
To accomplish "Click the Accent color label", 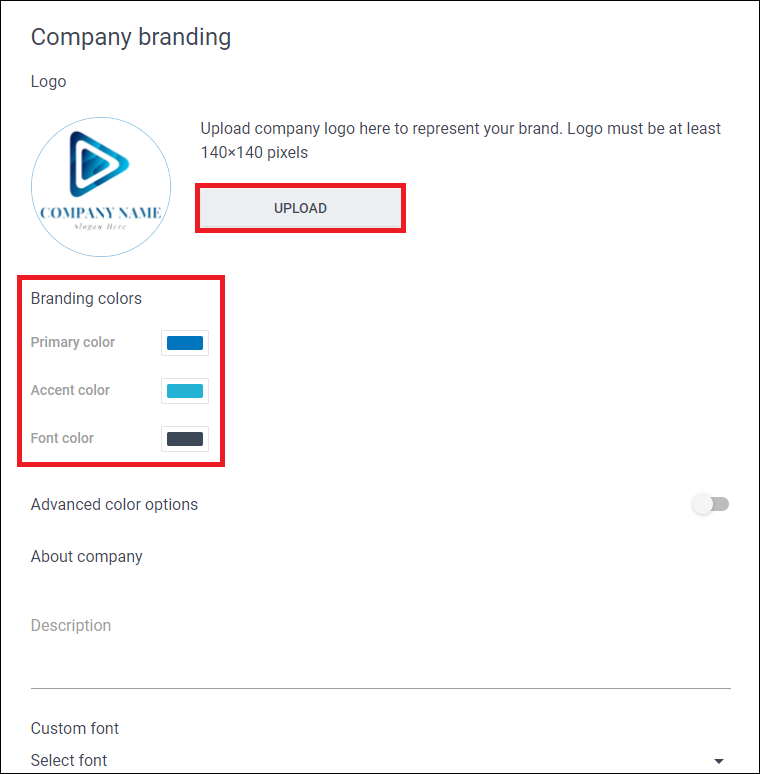I will tap(70, 390).
